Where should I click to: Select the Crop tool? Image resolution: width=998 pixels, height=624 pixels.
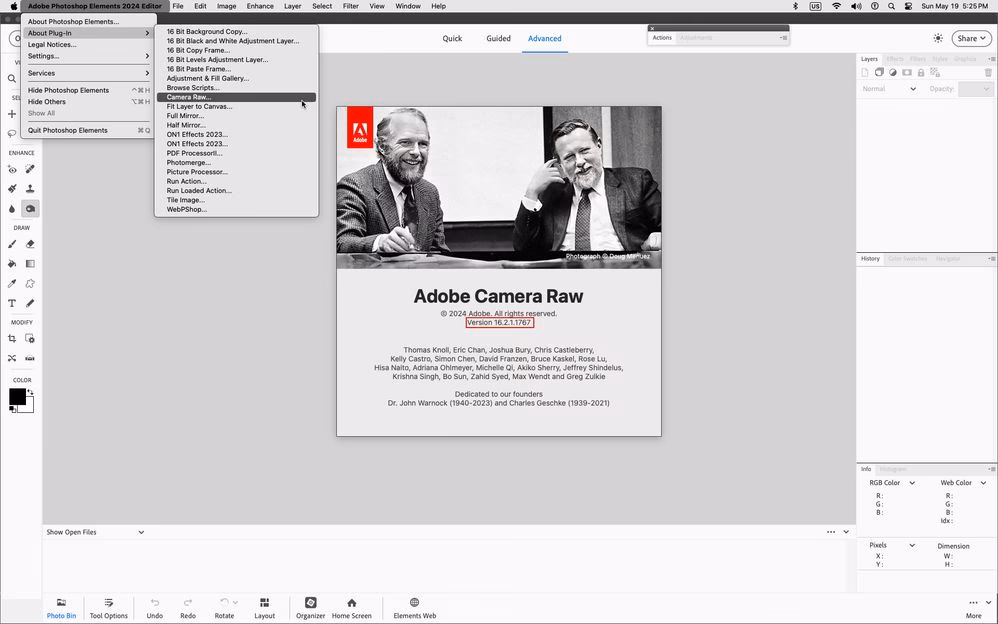[x=12, y=338]
